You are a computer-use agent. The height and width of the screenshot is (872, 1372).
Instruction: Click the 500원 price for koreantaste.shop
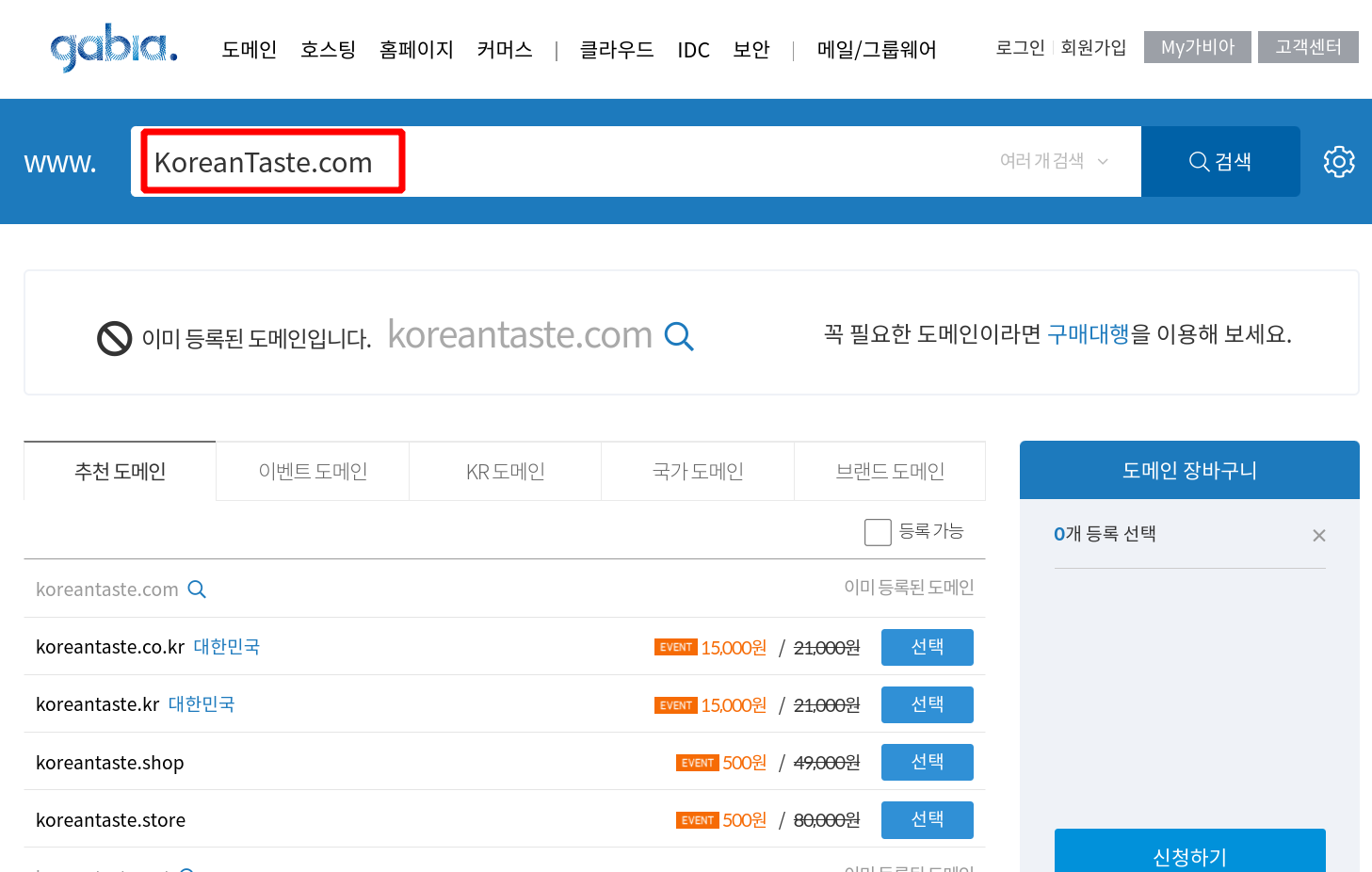click(745, 763)
